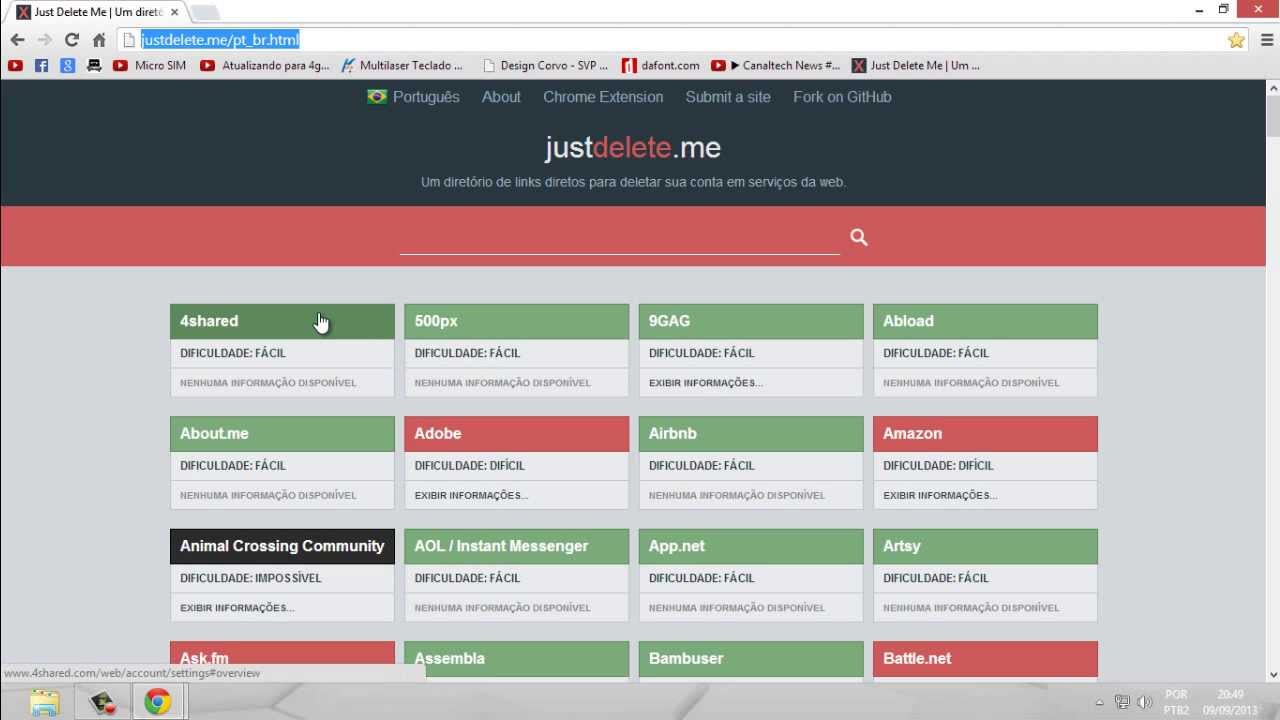This screenshot has height=720, width=1280.
Task: Open the About.me delete link
Action: point(282,434)
